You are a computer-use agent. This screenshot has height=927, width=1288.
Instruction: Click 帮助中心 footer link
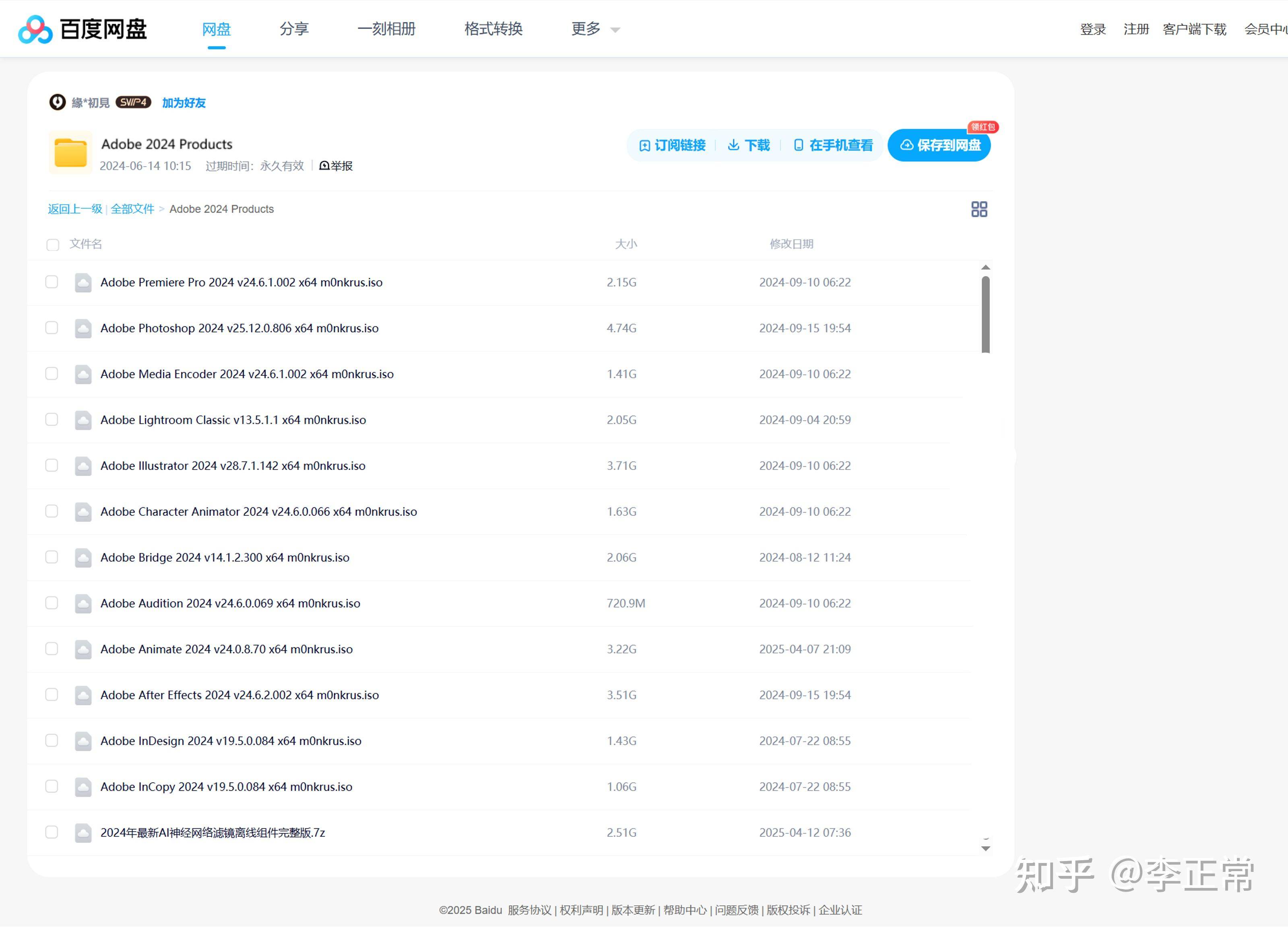[x=685, y=911]
